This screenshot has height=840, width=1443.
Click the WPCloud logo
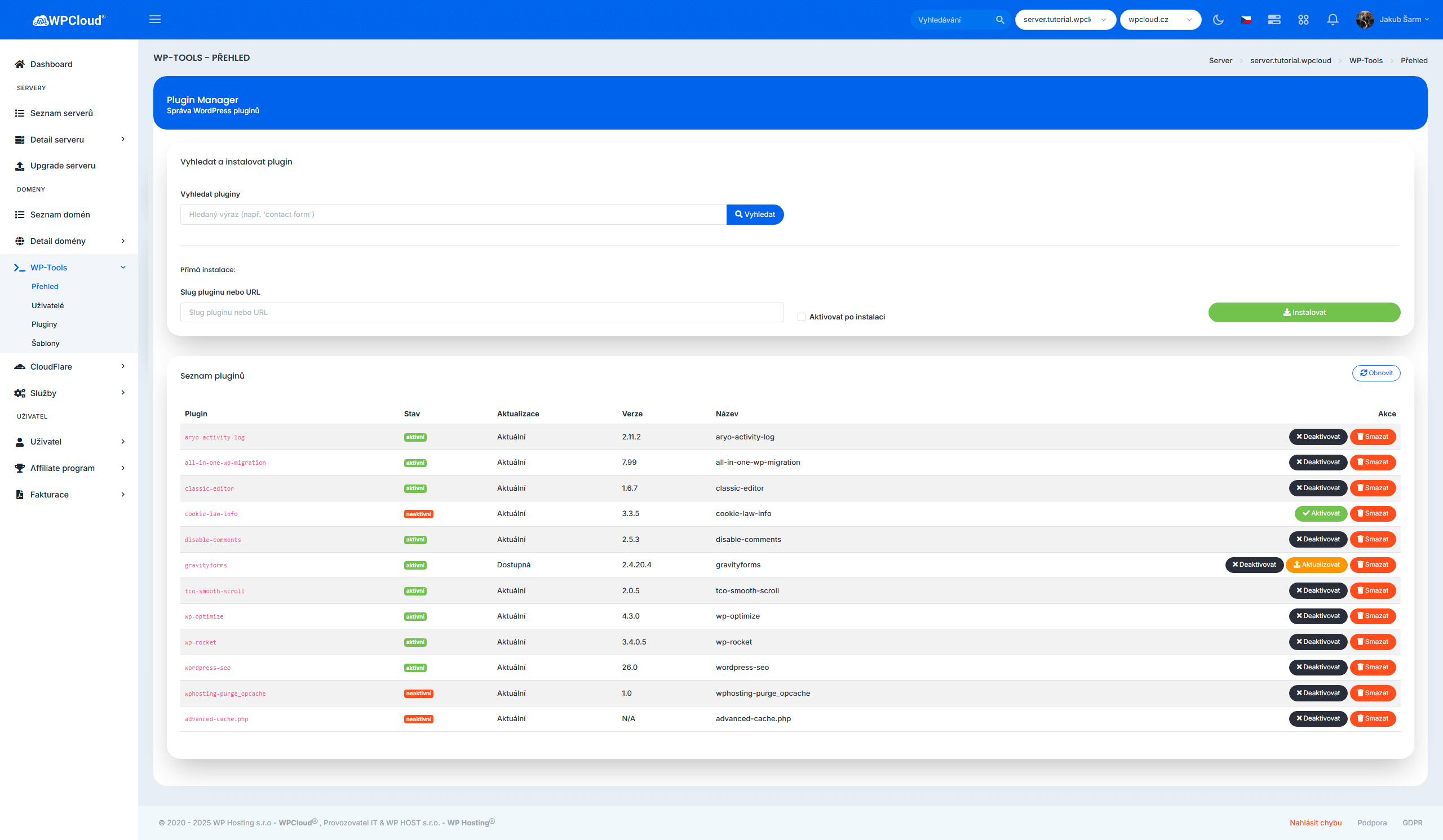tap(69, 20)
